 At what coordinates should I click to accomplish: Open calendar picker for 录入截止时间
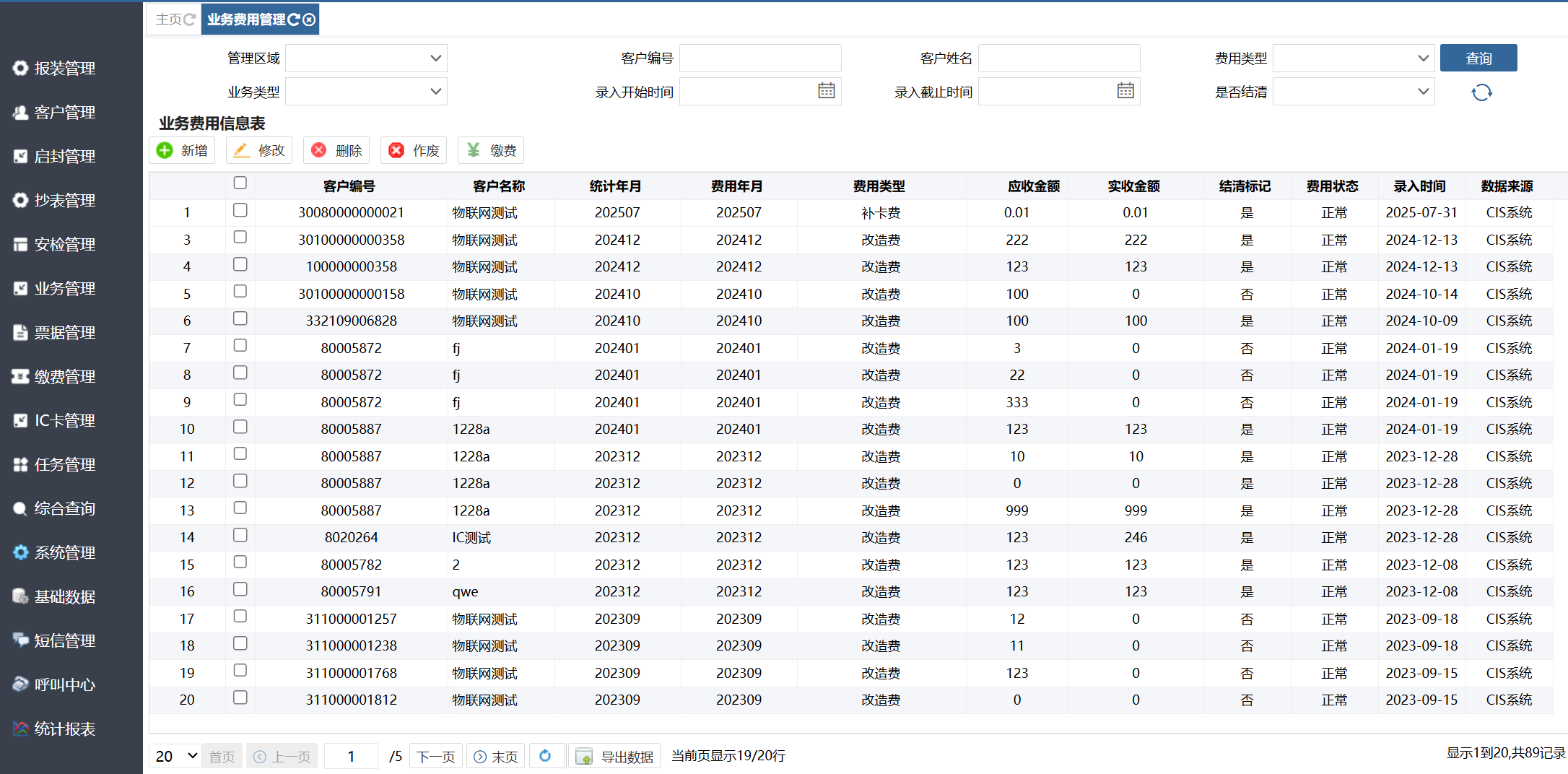(1125, 91)
